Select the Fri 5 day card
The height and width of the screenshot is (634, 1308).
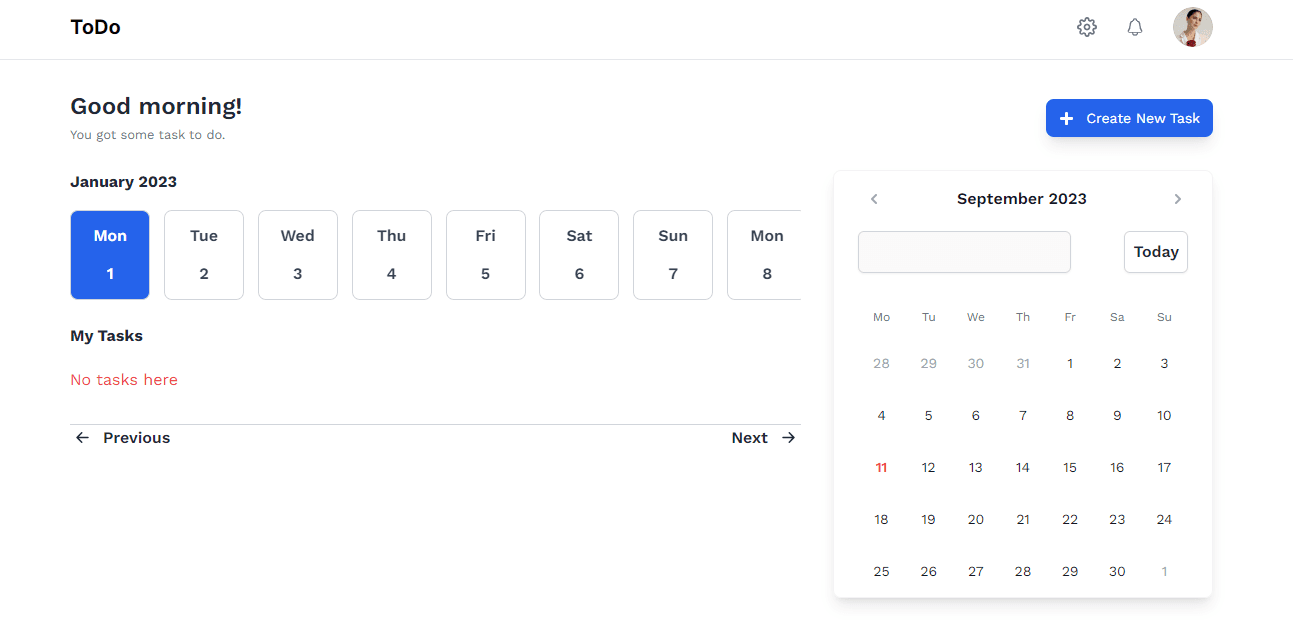(485, 255)
